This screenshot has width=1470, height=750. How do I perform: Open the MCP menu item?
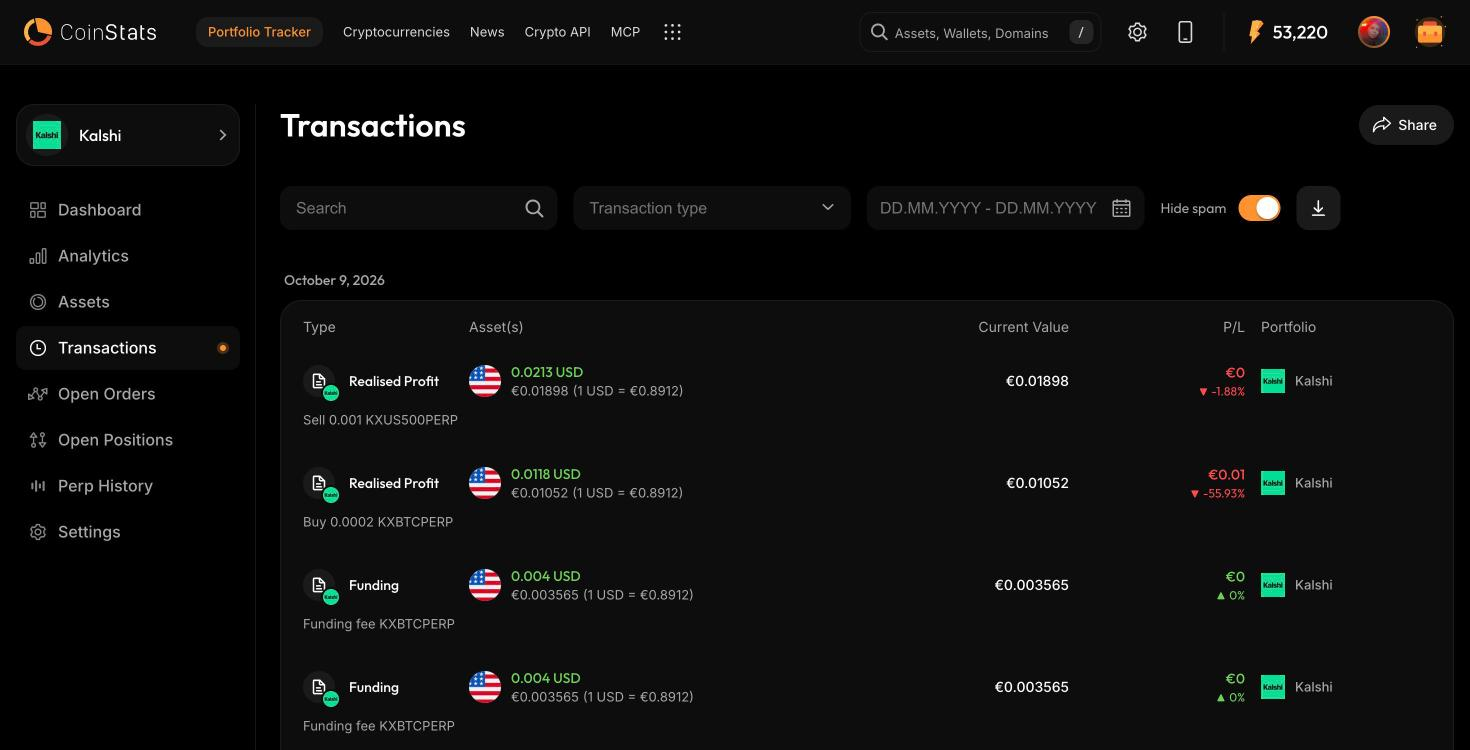625,32
